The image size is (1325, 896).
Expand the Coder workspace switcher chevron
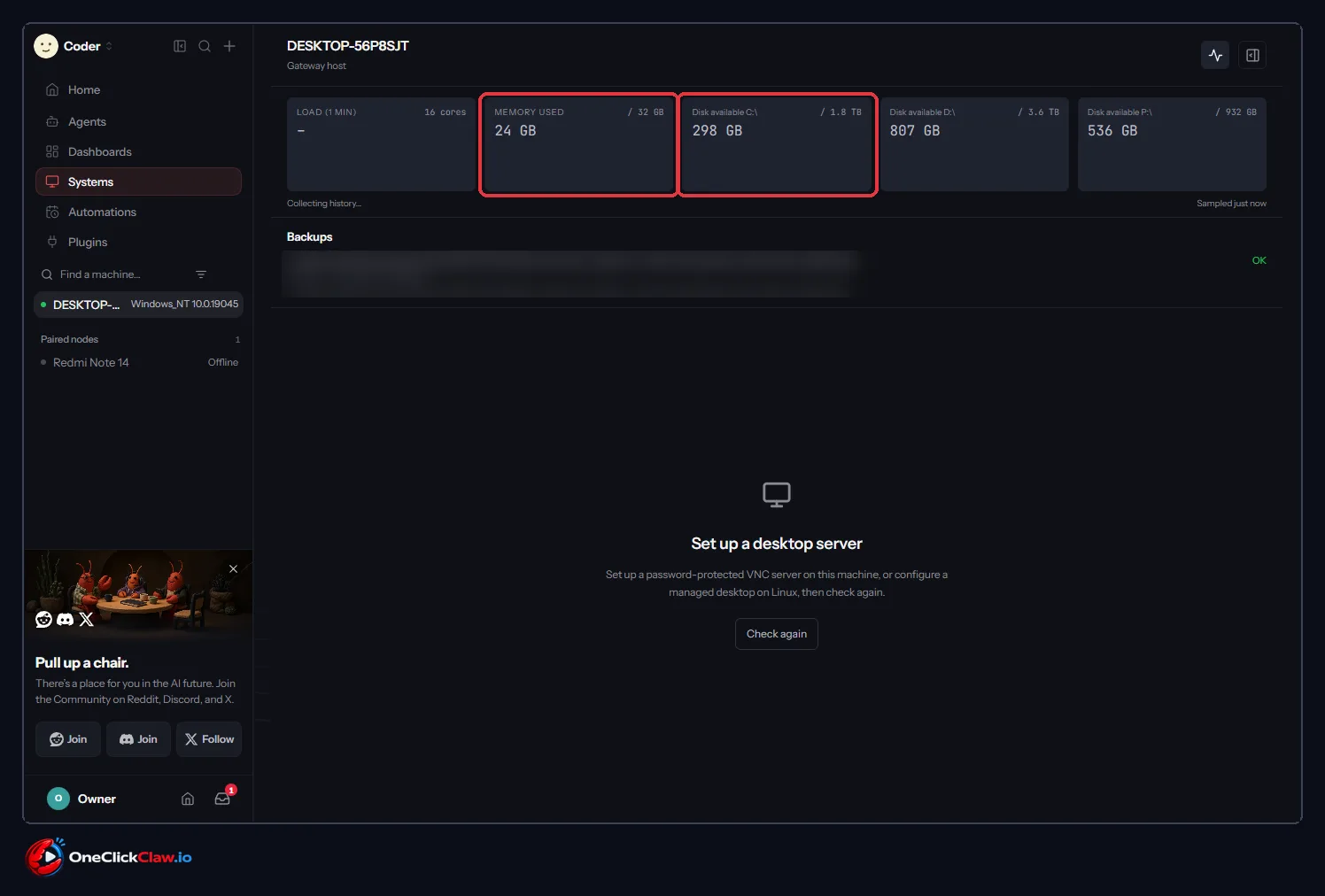(109, 46)
